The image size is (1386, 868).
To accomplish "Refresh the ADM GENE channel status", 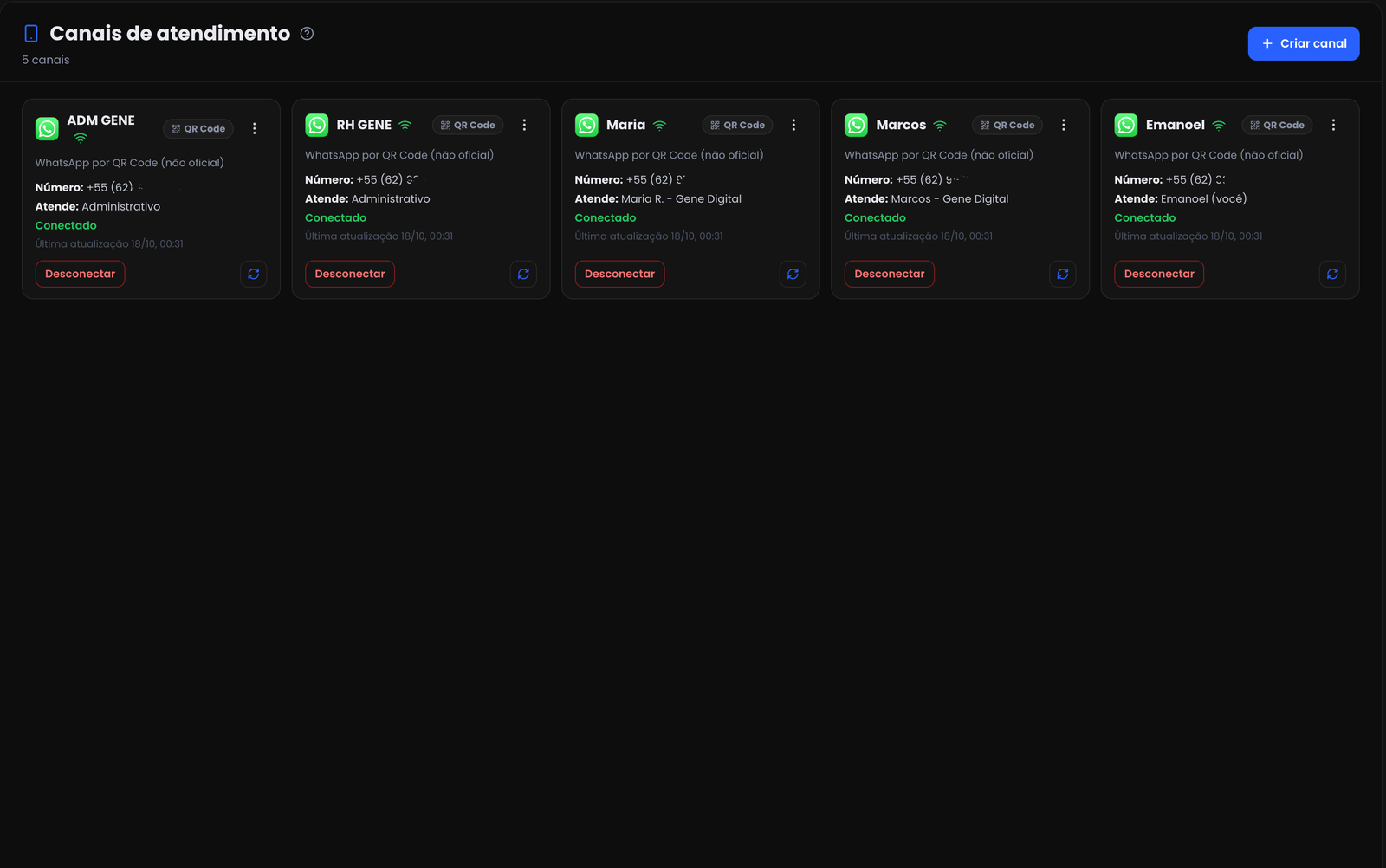I will pos(254,274).
